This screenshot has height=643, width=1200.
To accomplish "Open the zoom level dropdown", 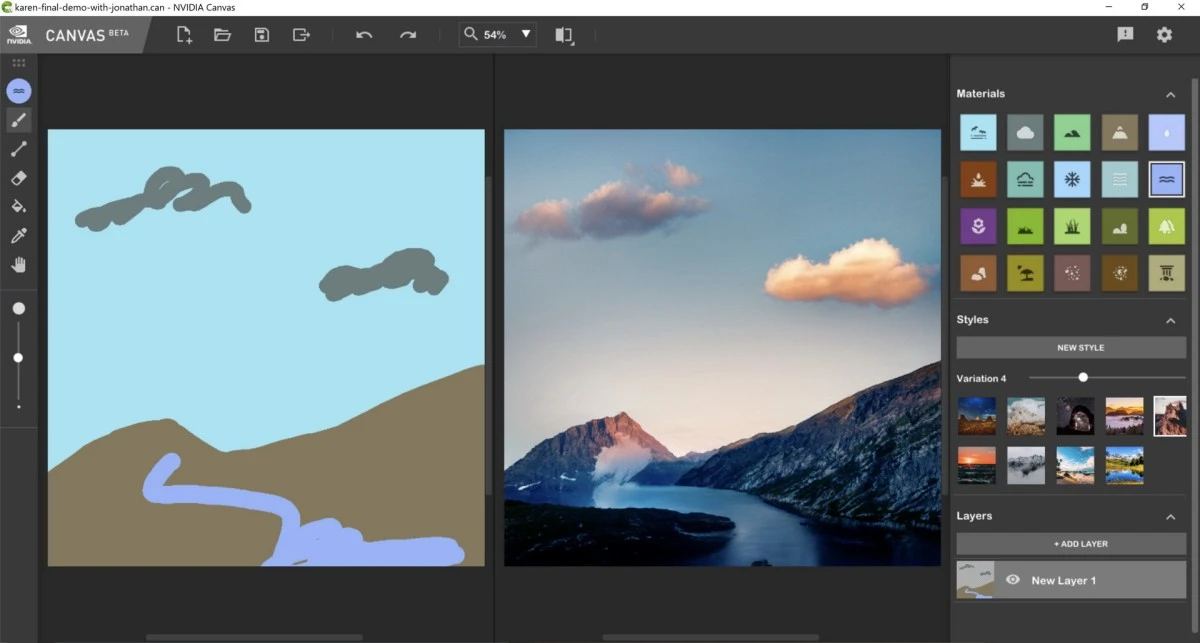I will (524, 33).
